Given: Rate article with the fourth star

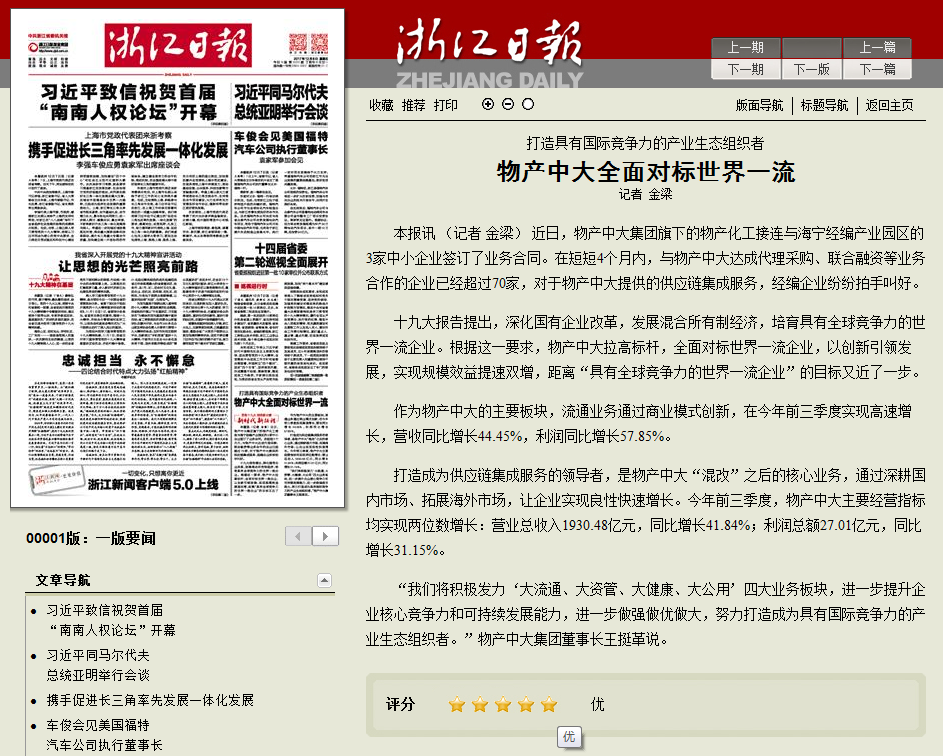Looking at the screenshot, I should click(526, 704).
